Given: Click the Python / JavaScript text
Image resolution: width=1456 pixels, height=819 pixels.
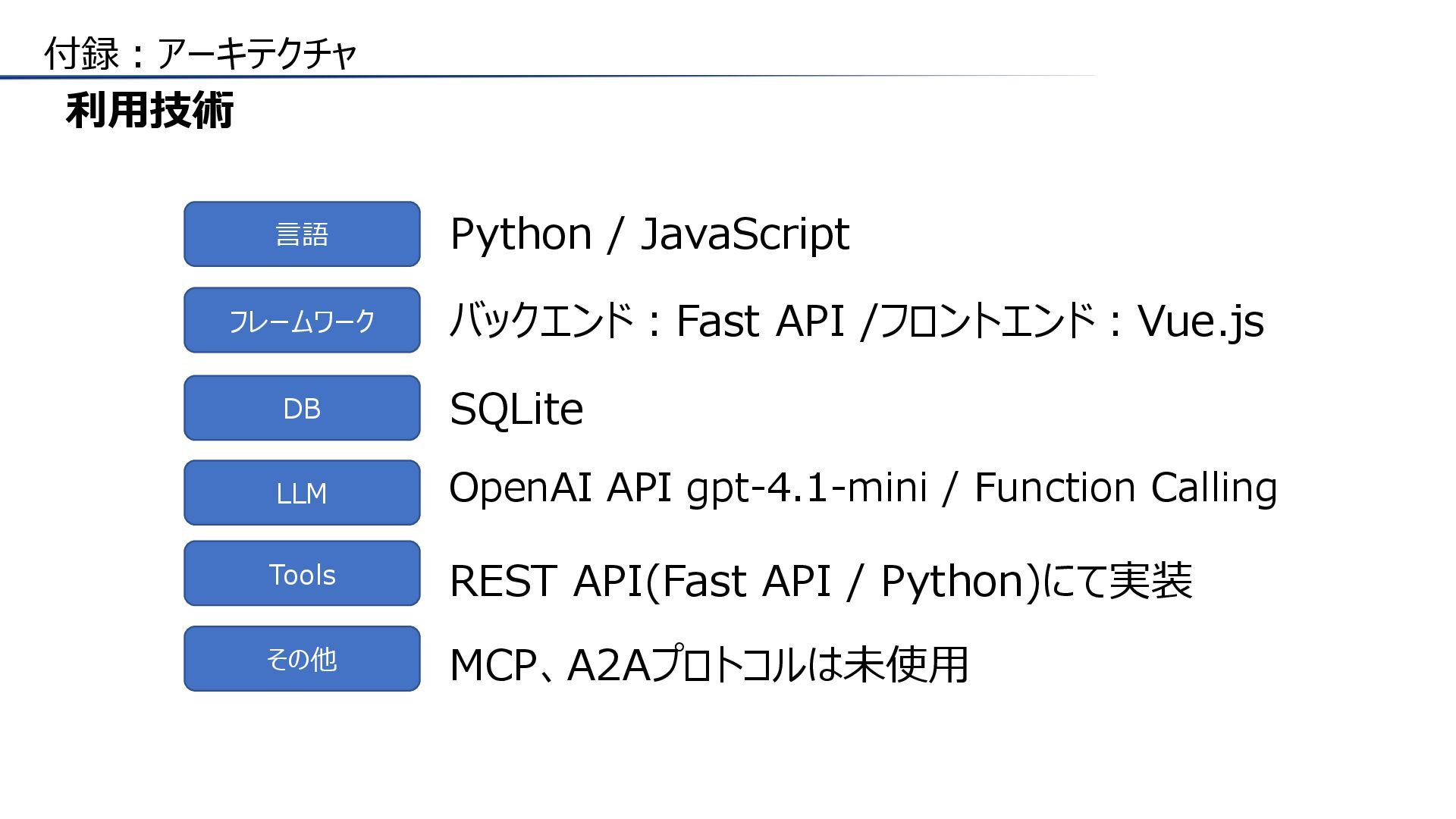Looking at the screenshot, I should point(649,234).
